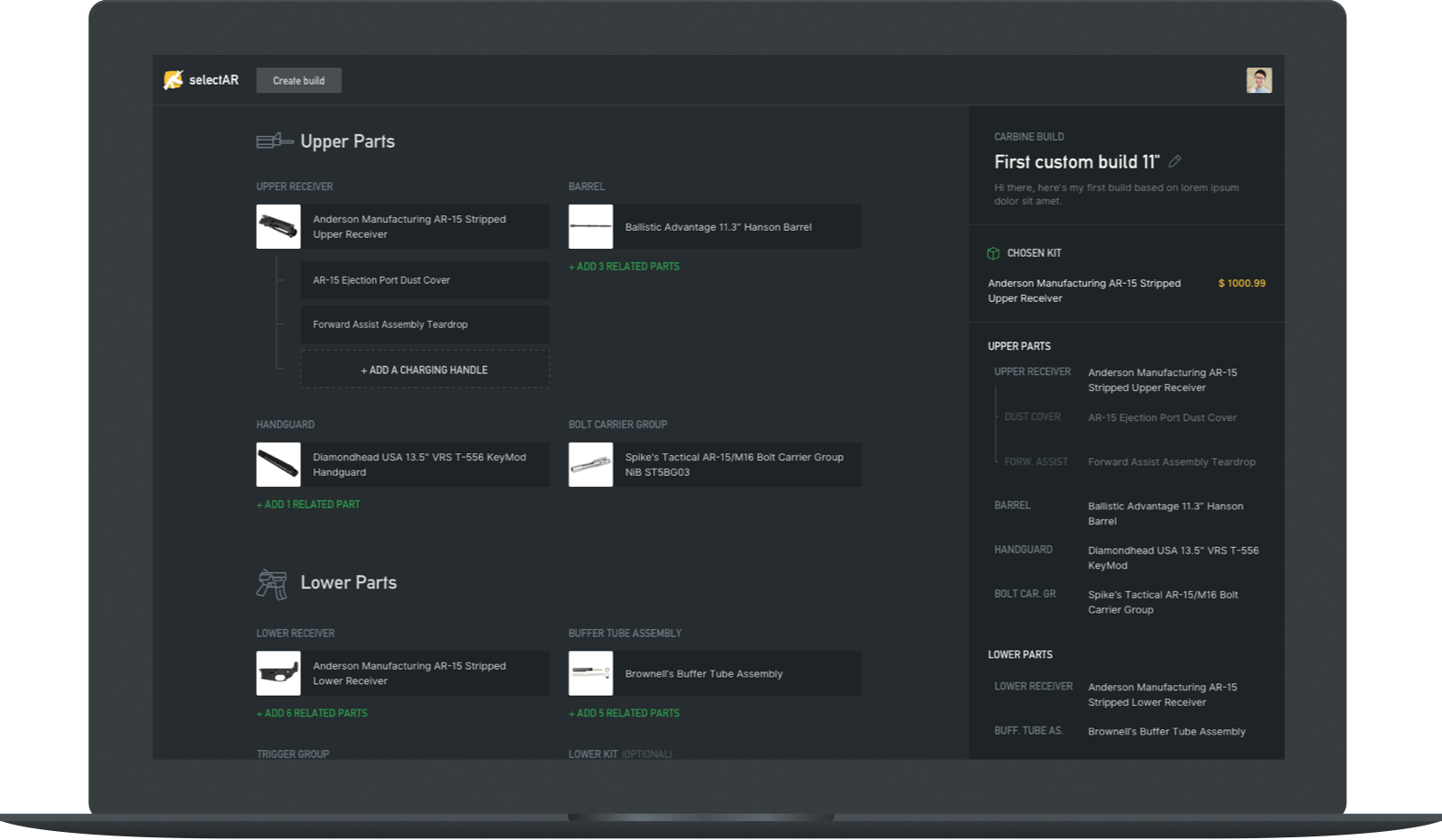1442x840 pixels.
Task: Click the Trigger Group section label
Action: pos(293,753)
